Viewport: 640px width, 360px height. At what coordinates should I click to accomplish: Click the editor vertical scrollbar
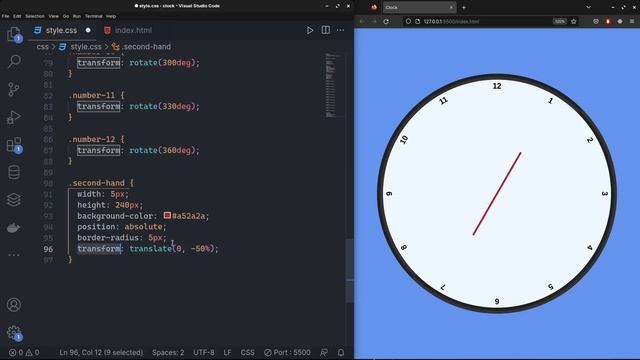(x=349, y=271)
